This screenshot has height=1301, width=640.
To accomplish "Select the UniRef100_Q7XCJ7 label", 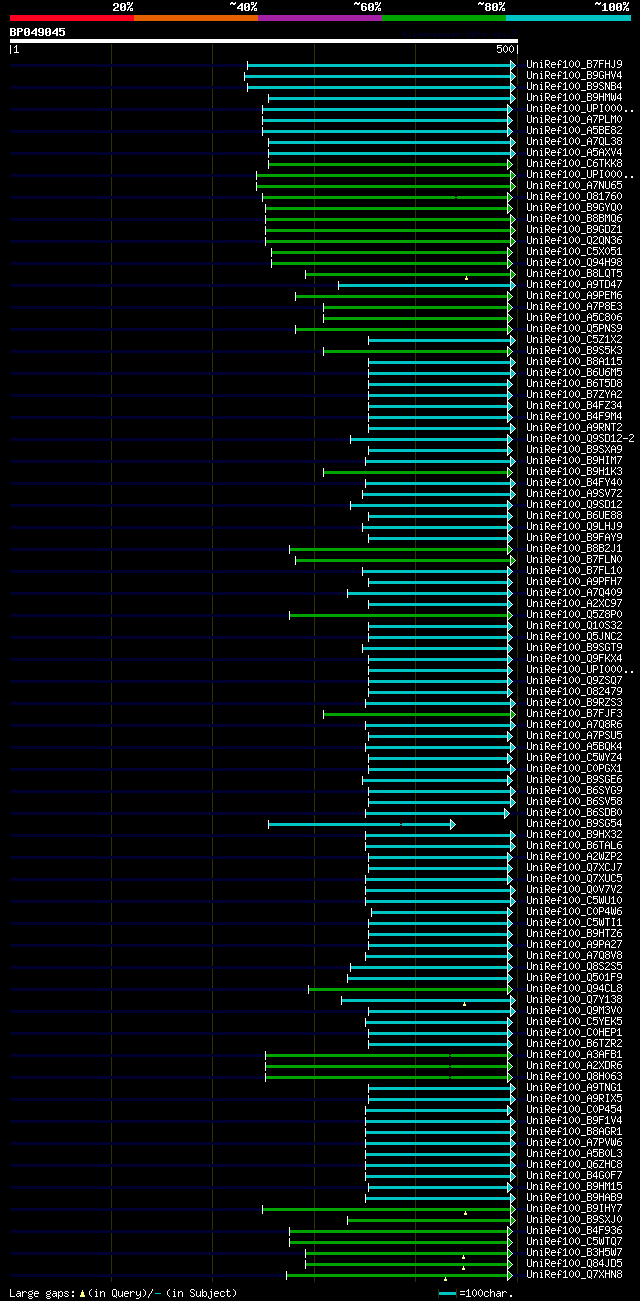I will point(574,867).
